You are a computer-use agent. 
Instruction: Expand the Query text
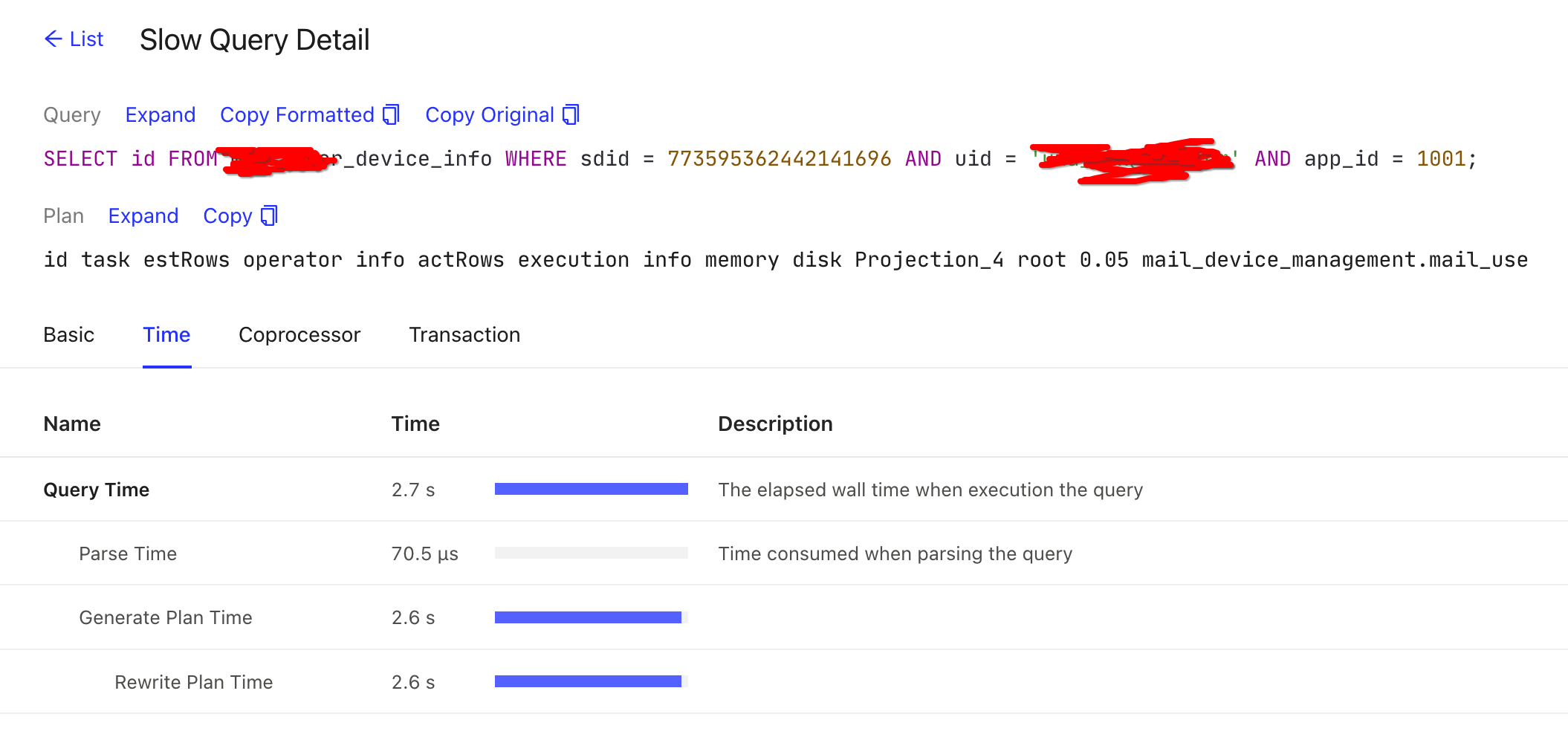click(161, 114)
